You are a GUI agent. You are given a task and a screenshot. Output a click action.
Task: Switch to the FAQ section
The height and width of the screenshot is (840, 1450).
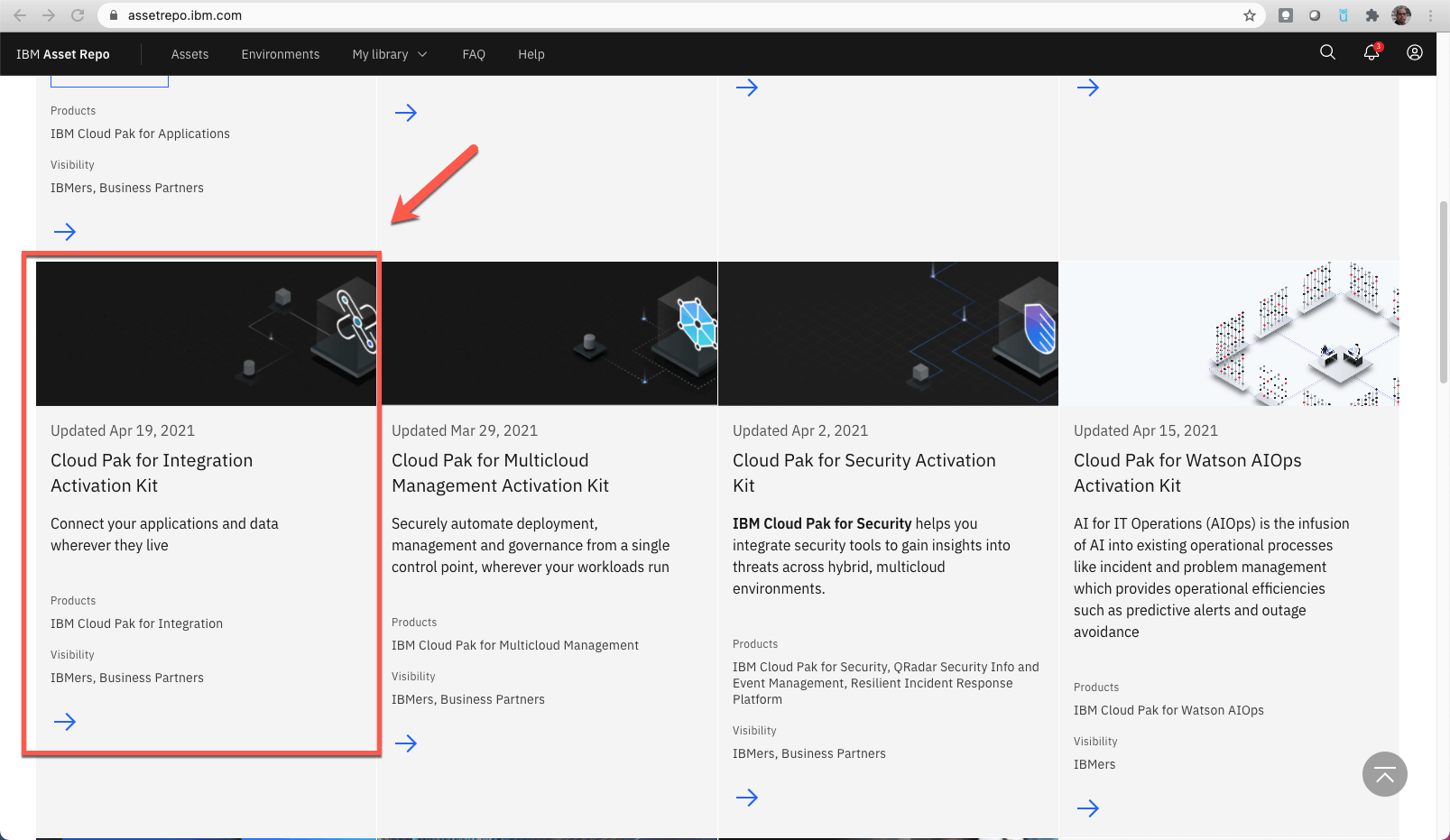(x=474, y=54)
